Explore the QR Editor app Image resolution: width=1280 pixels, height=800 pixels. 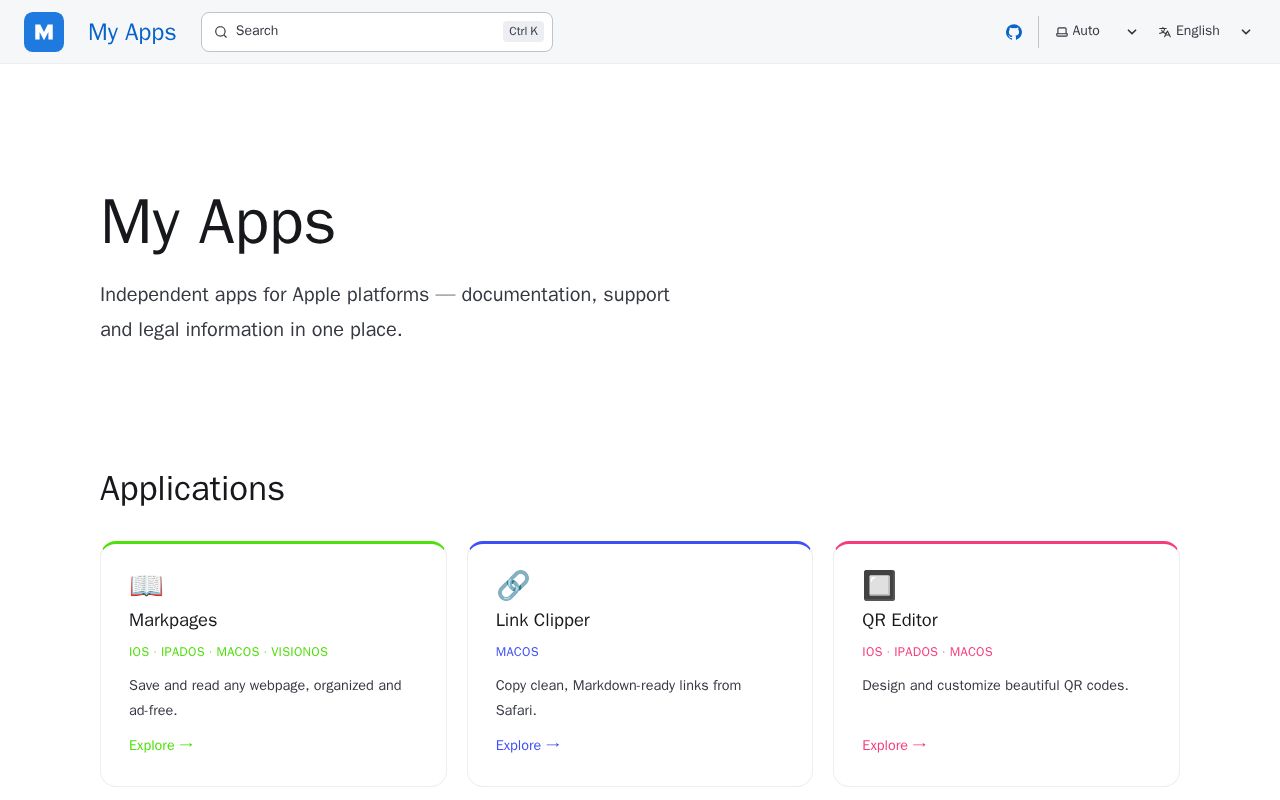point(894,745)
